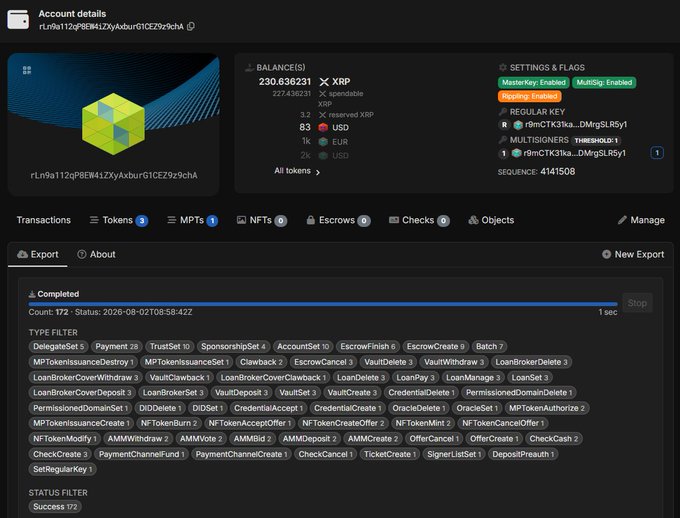Screen dimensions: 680x518
Task: Toggle LoanBrokerCoverWithdraw filter chip
Action: 85,377
